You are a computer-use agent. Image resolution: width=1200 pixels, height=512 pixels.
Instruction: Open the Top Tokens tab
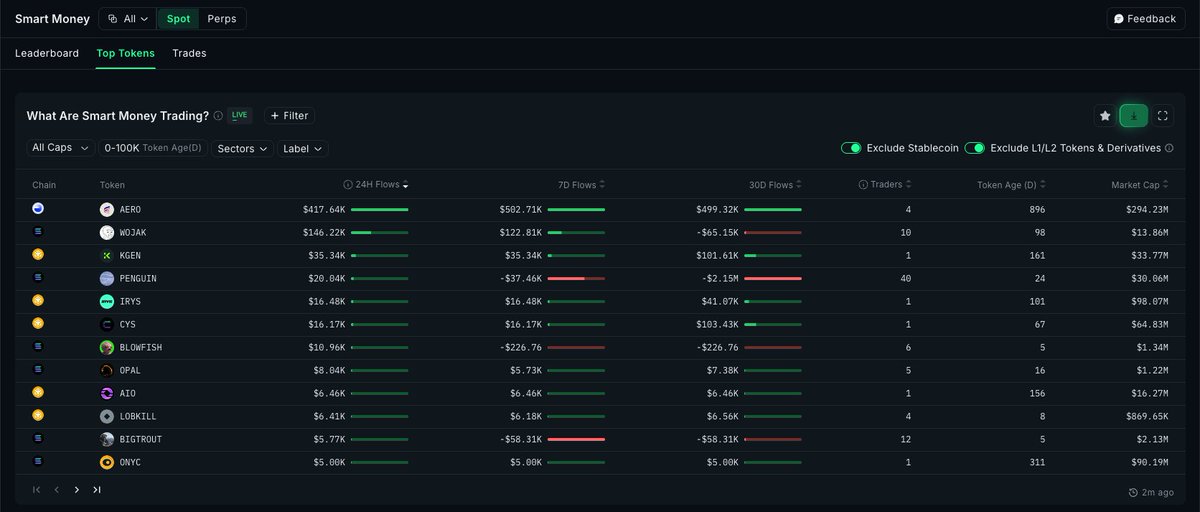coord(126,53)
